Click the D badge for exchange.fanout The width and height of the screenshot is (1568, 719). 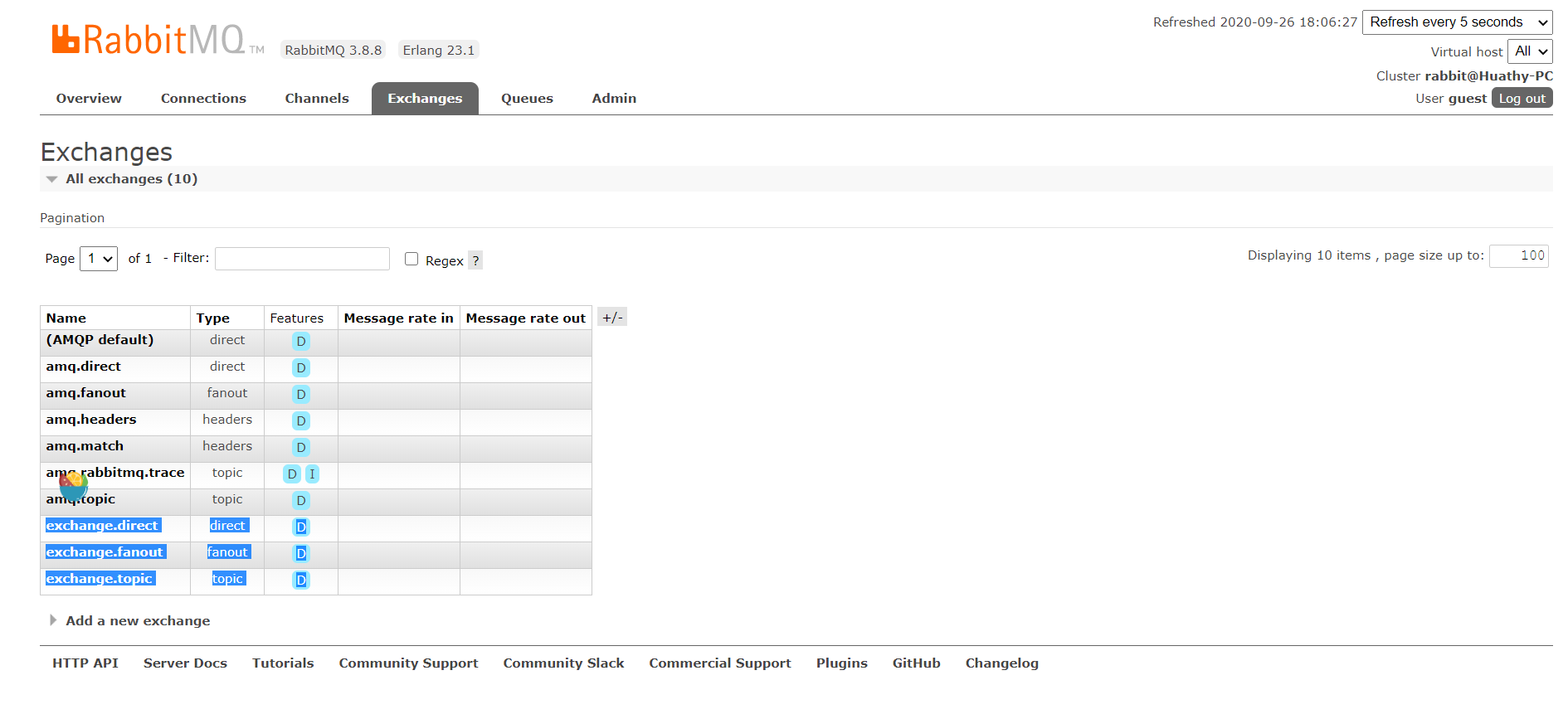(x=301, y=553)
